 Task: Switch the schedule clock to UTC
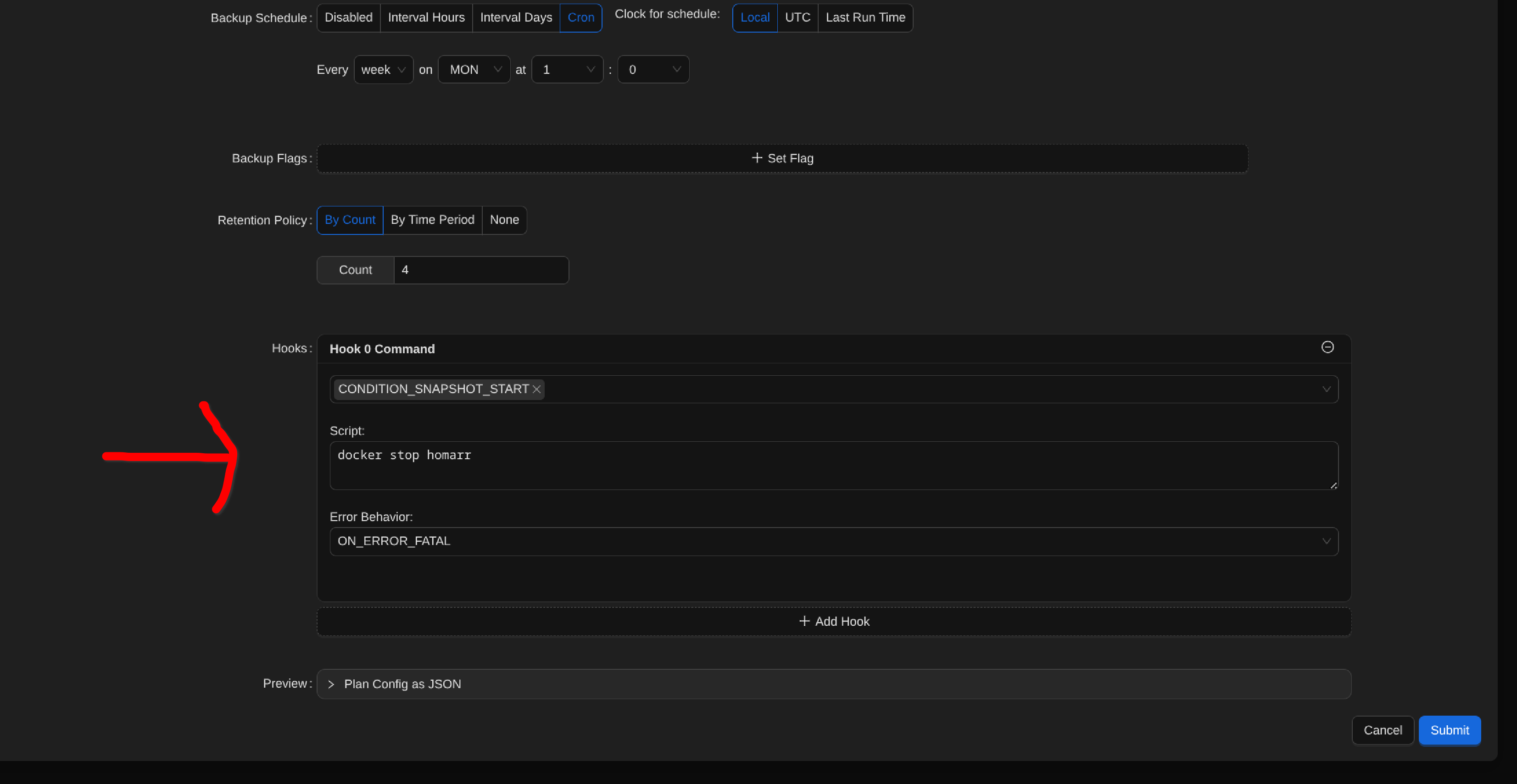click(x=798, y=17)
